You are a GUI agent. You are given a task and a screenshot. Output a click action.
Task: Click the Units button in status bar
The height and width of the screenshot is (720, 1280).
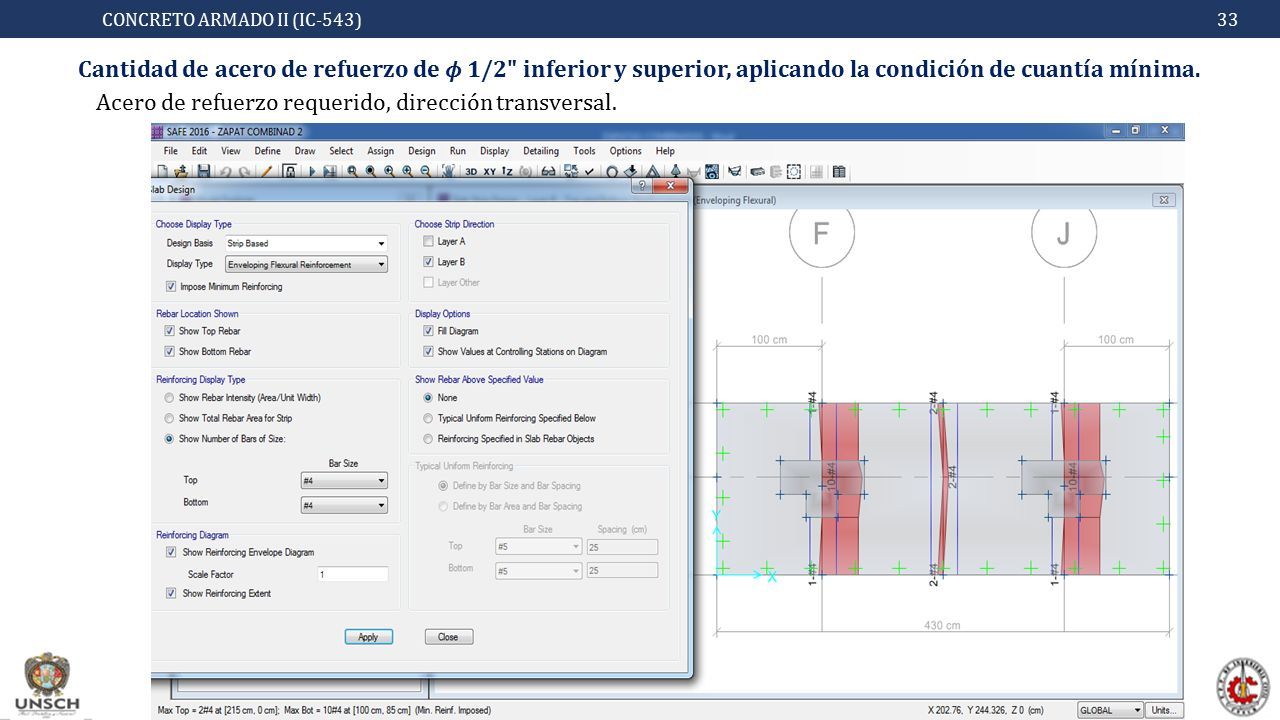pyautogui.click(x=1162, y=710)
